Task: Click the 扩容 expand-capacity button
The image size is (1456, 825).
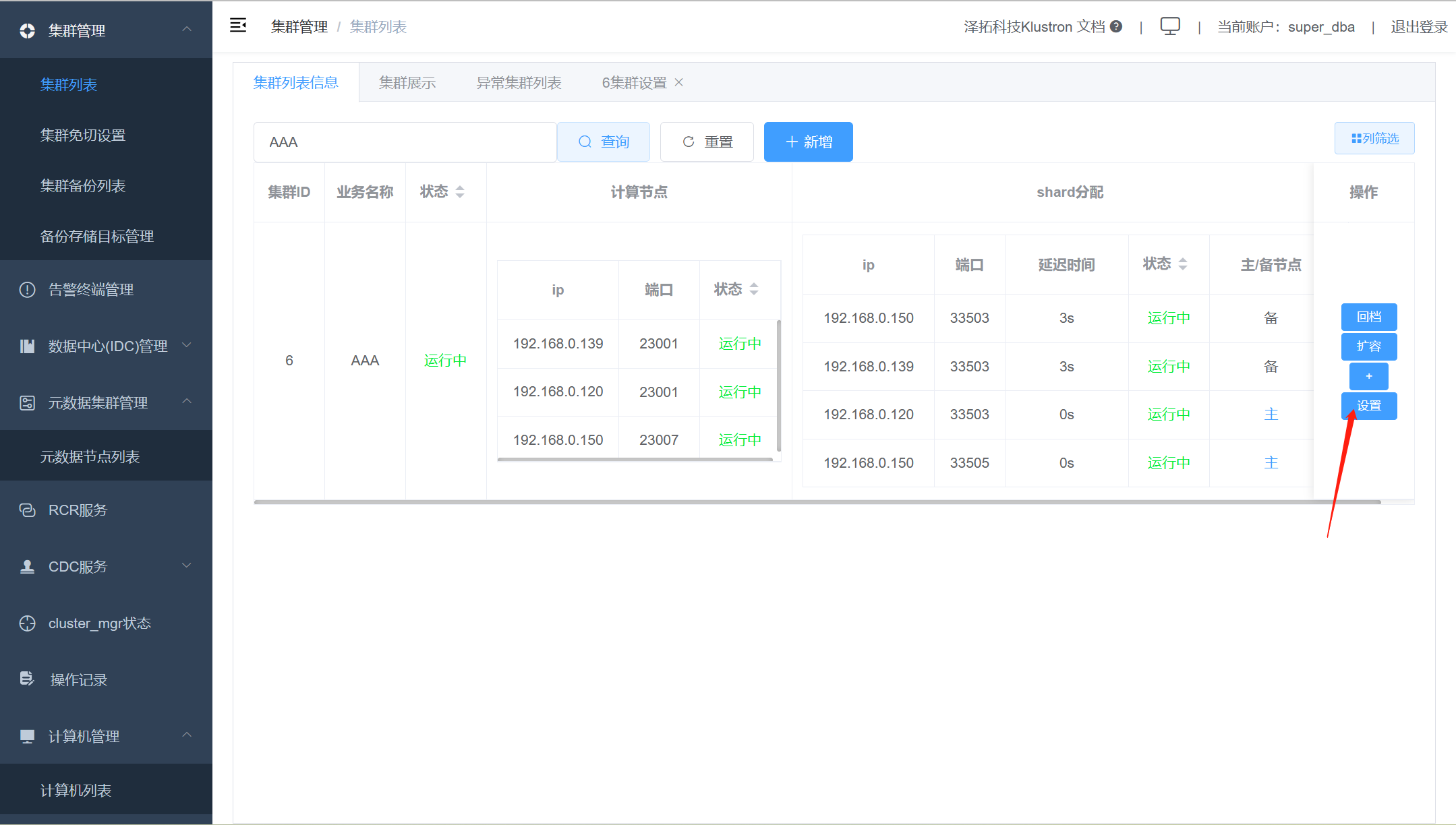Action: pos(1369,346)
